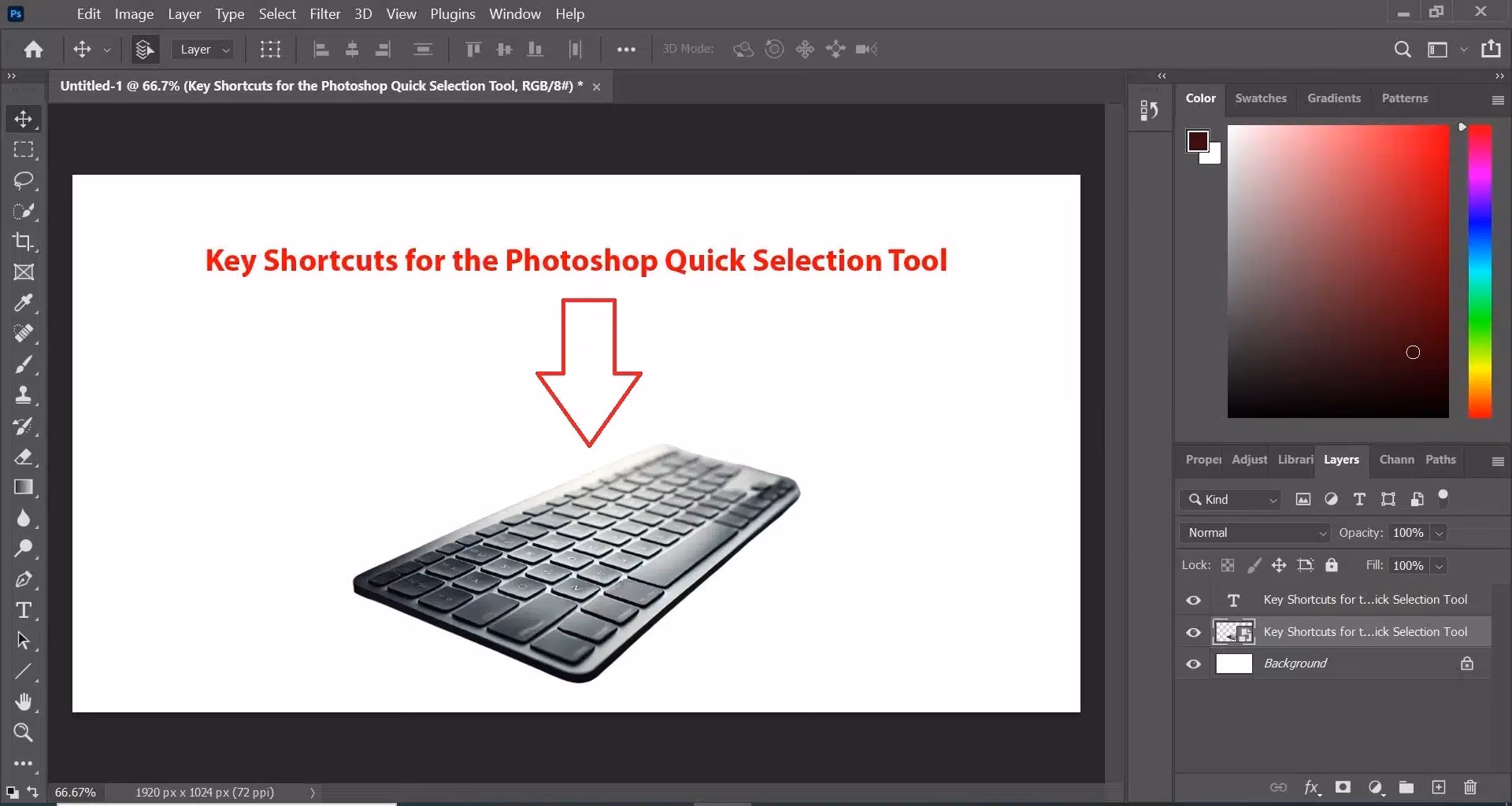Enable the lock transparent pixels option
This screenshot has height=806, width=1512.
point(1228,565)
